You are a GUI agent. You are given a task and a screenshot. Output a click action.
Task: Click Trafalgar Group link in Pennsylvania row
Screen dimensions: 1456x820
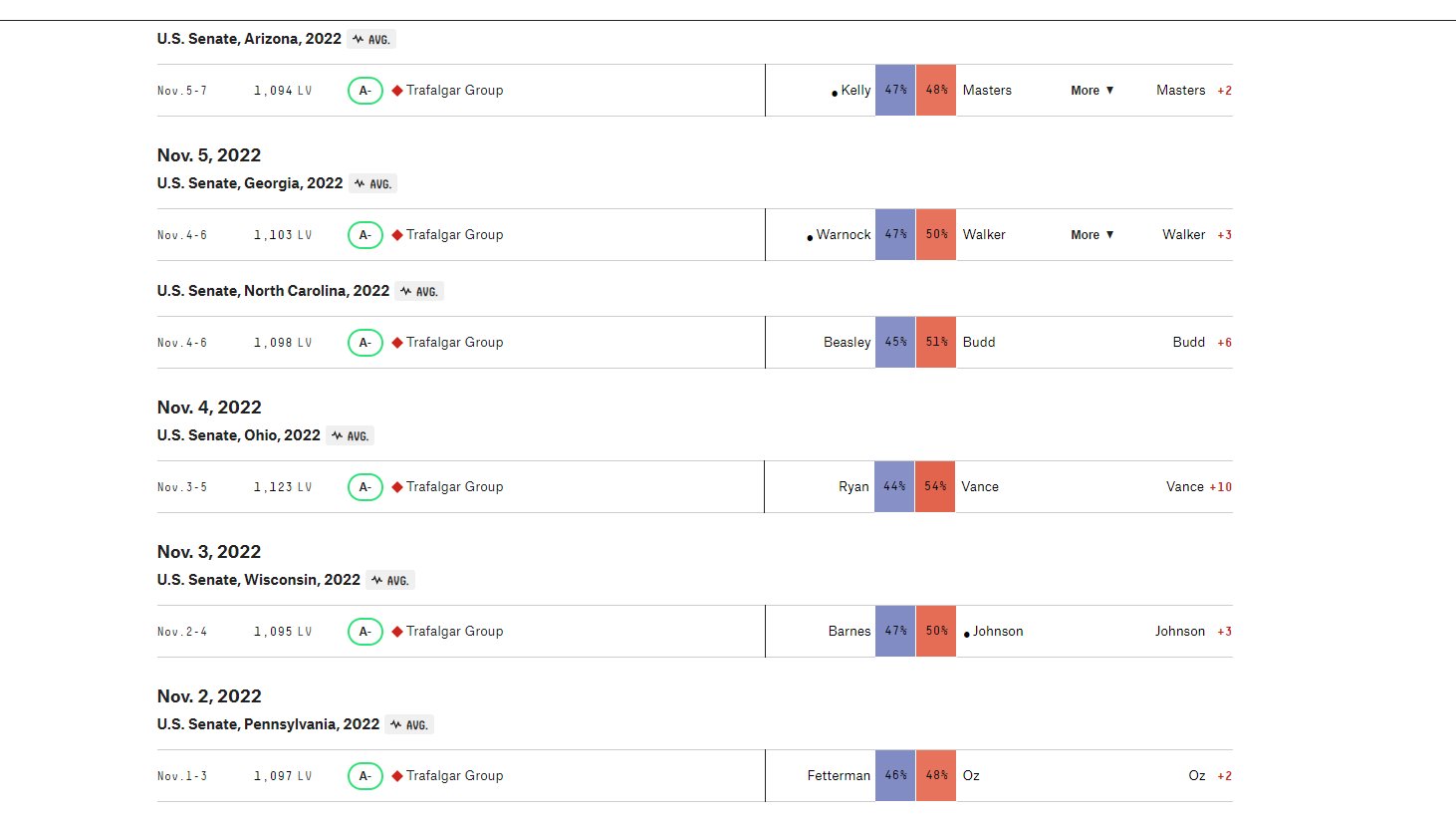454,776
